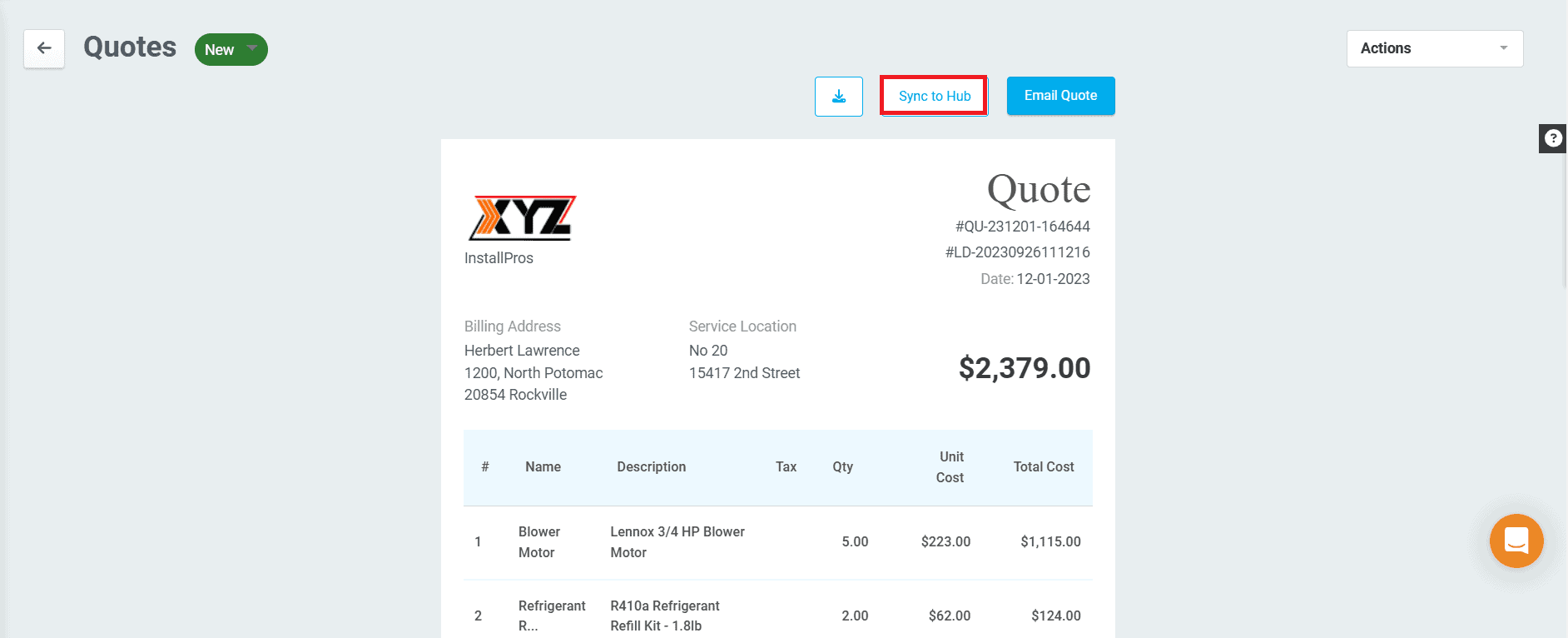Click the back arrow button

[x=44, y=48]
